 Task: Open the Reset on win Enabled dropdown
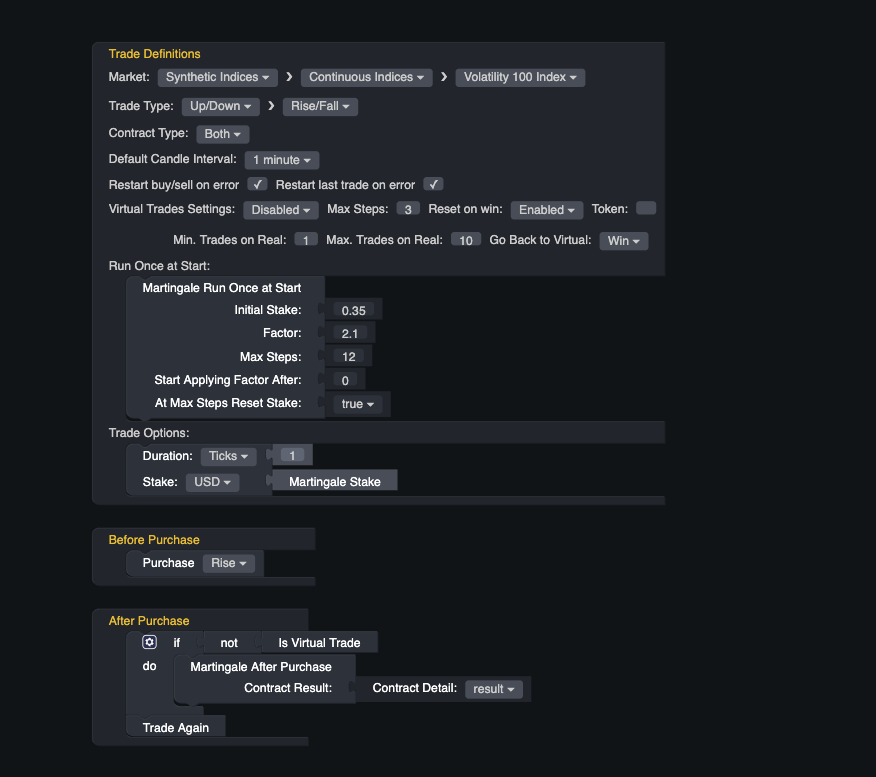(x=546, y=210)
